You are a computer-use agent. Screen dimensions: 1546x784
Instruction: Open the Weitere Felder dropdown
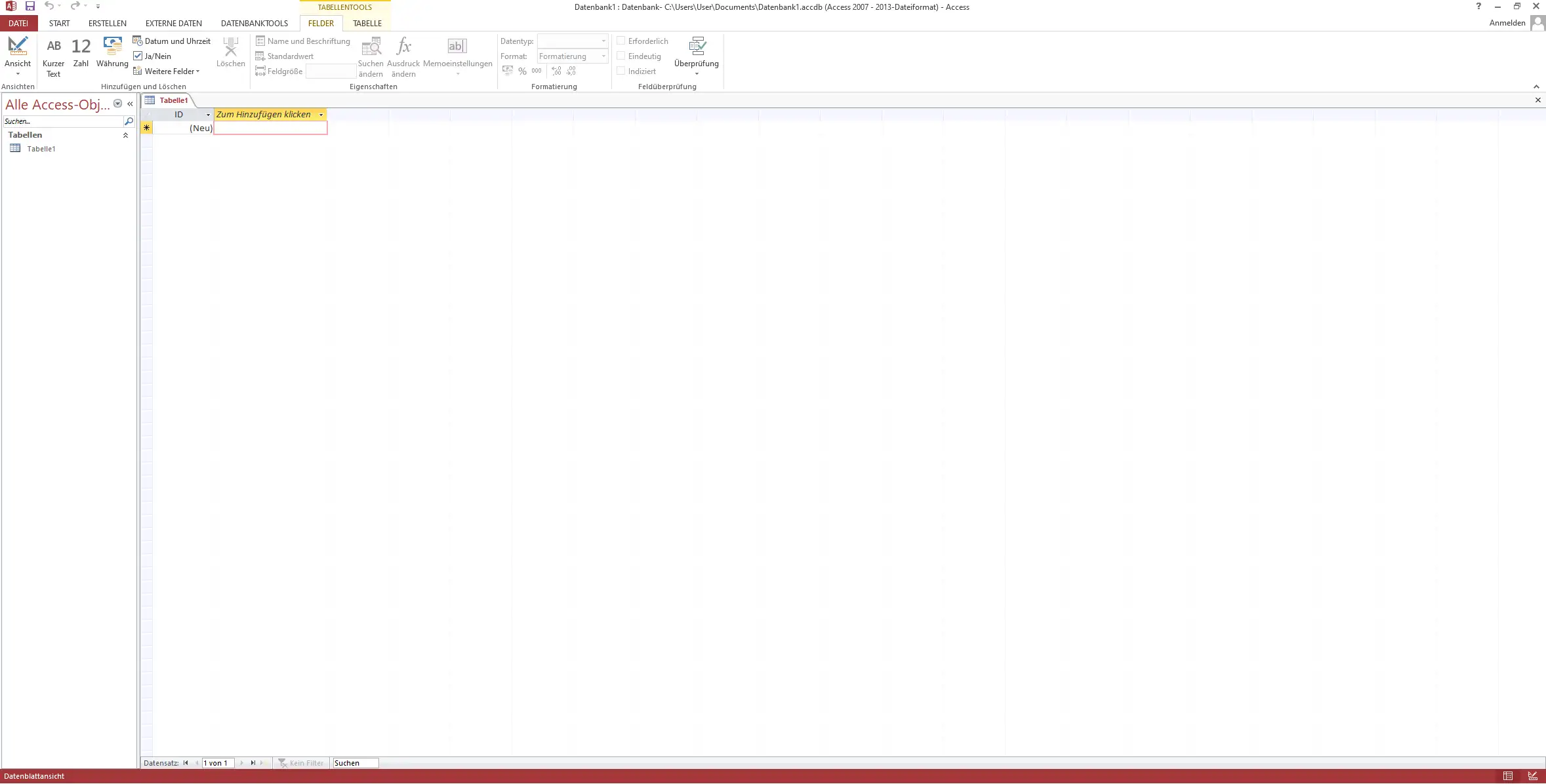(x=167, y=71)
